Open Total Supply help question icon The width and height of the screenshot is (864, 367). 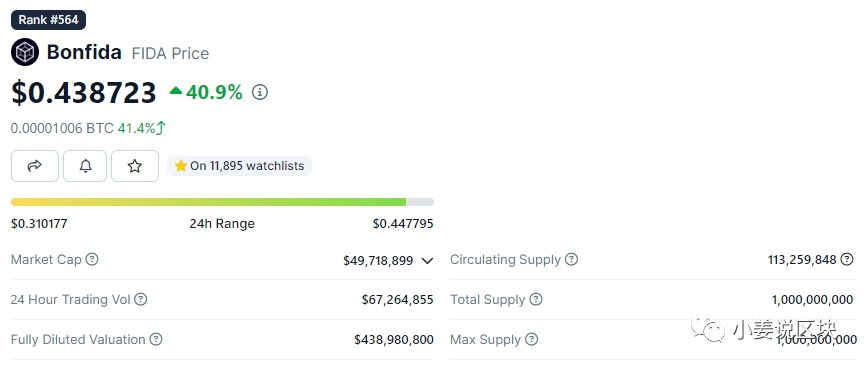coord(536,299)
